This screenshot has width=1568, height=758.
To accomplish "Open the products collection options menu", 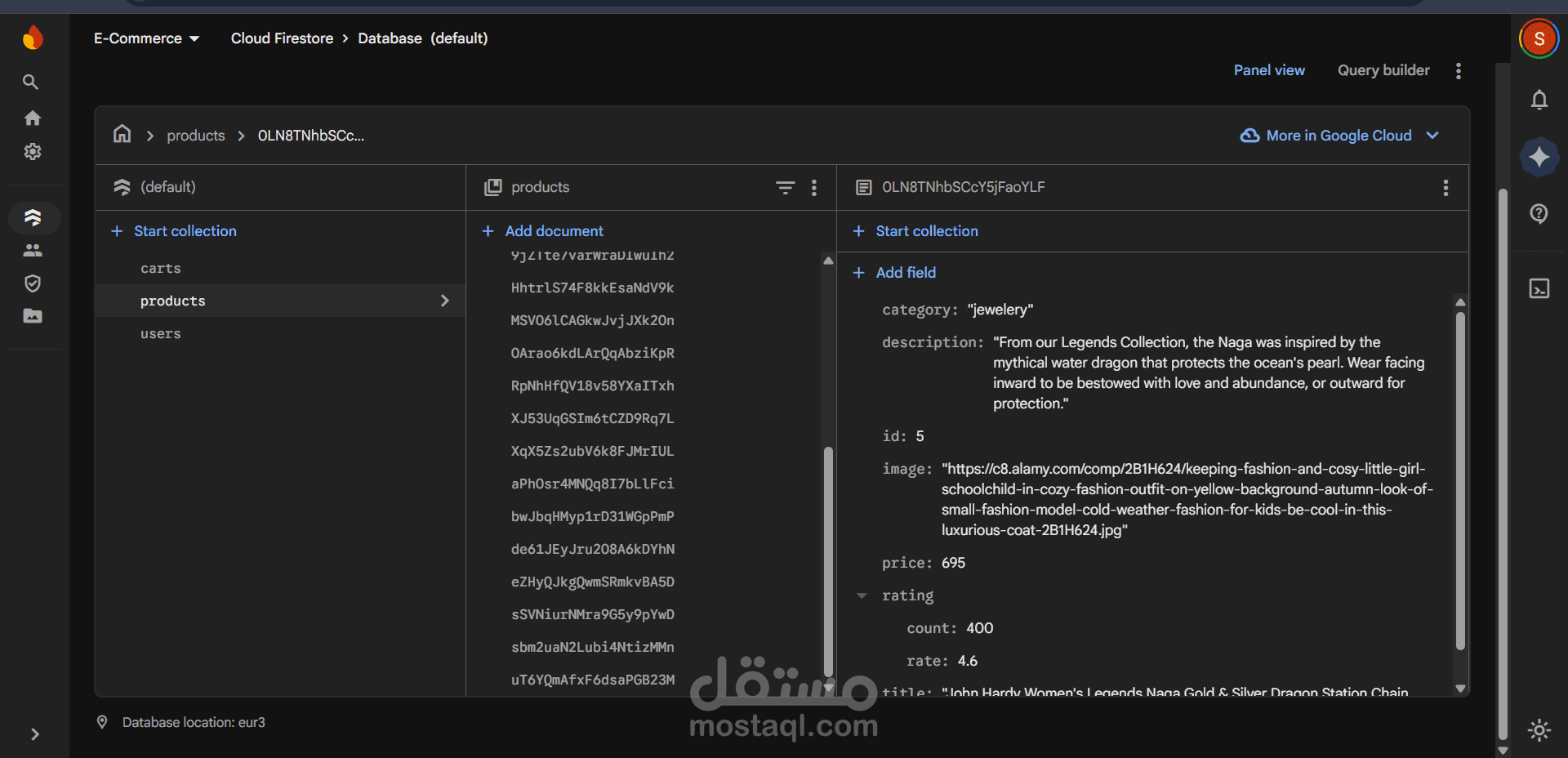I will [814, 188].
